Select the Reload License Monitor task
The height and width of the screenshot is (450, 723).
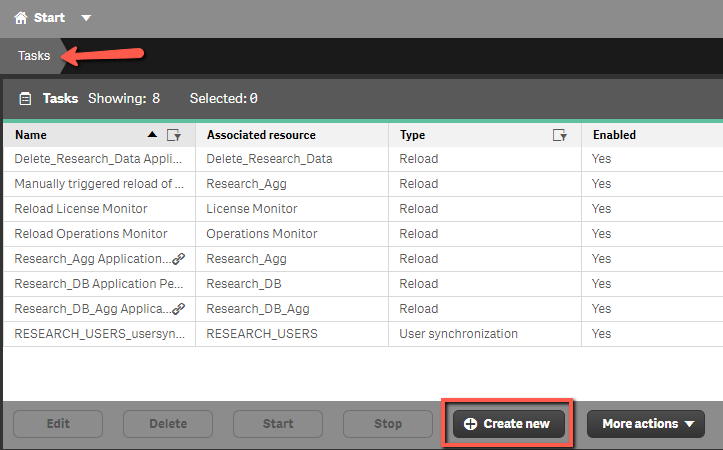pos(81,209)
